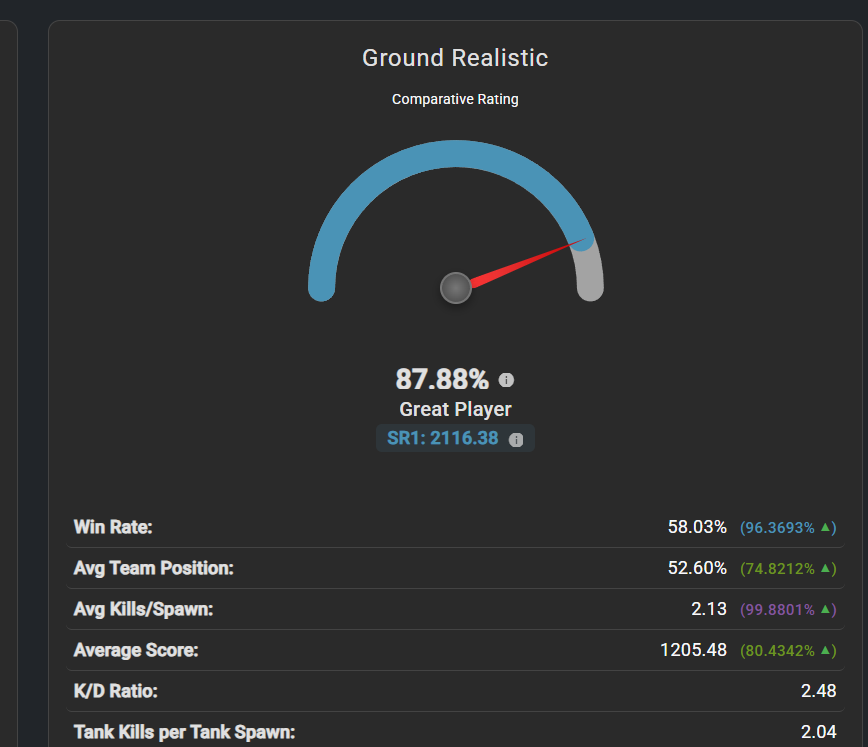
Task: Click the red gauge needle
Action: [525, 263]
